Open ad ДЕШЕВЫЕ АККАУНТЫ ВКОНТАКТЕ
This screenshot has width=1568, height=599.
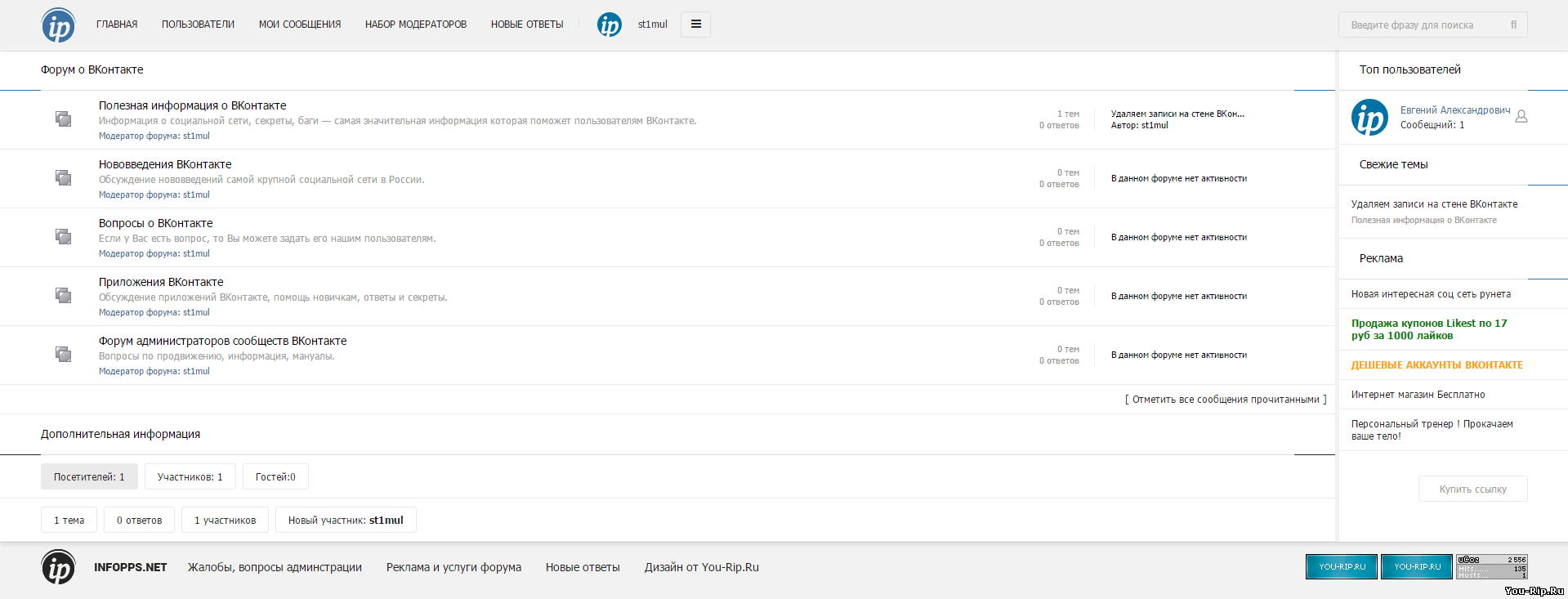pyautogui.click(x=1437, y=365)
